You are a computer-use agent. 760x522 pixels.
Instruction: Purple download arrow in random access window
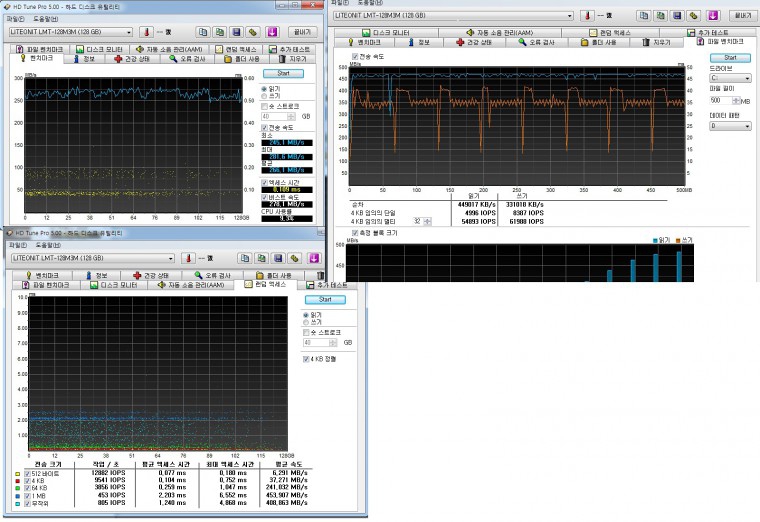click(314, 258)
